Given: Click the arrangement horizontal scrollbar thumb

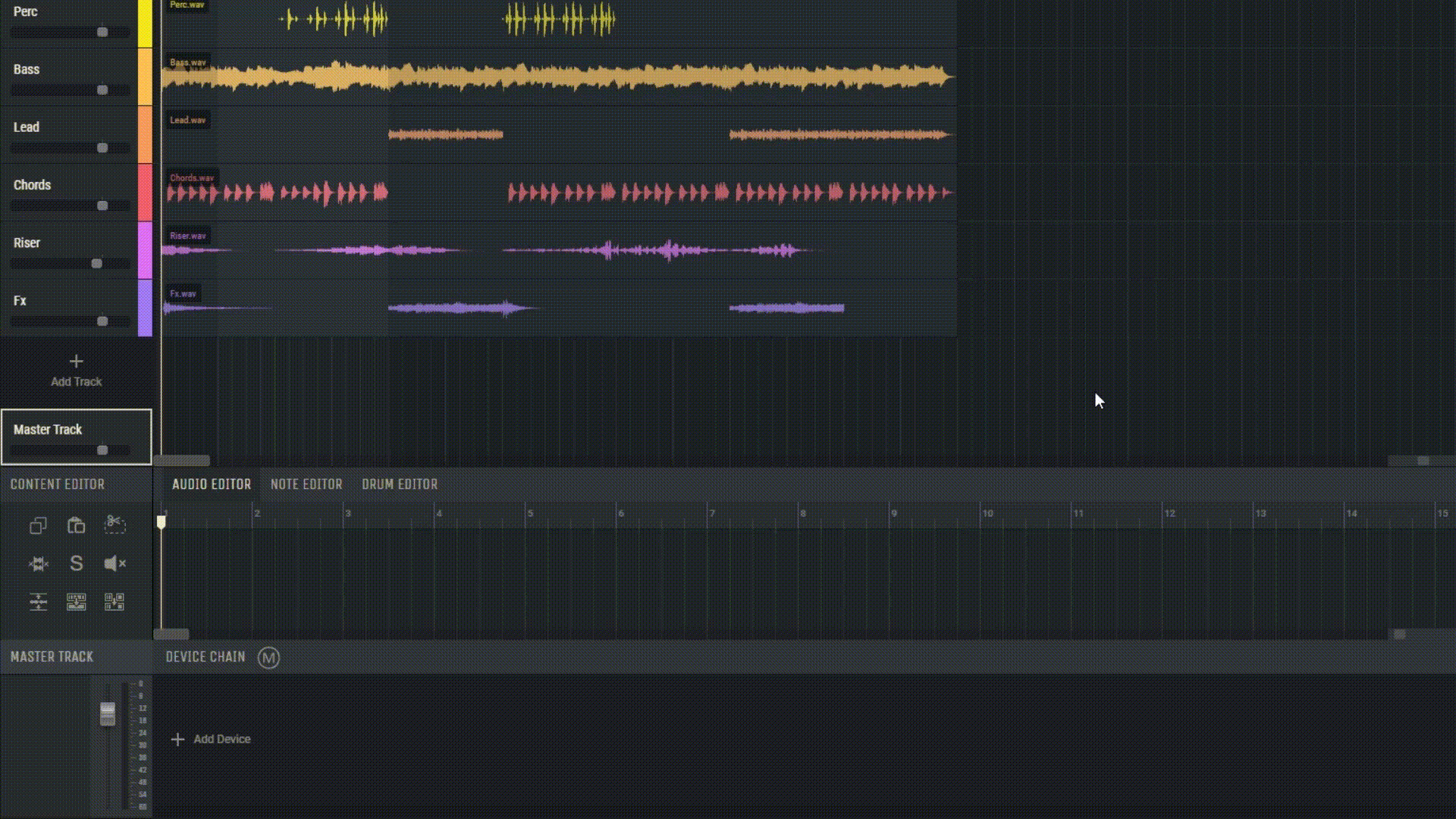Looking at the screenshot, I should (182, 460).
